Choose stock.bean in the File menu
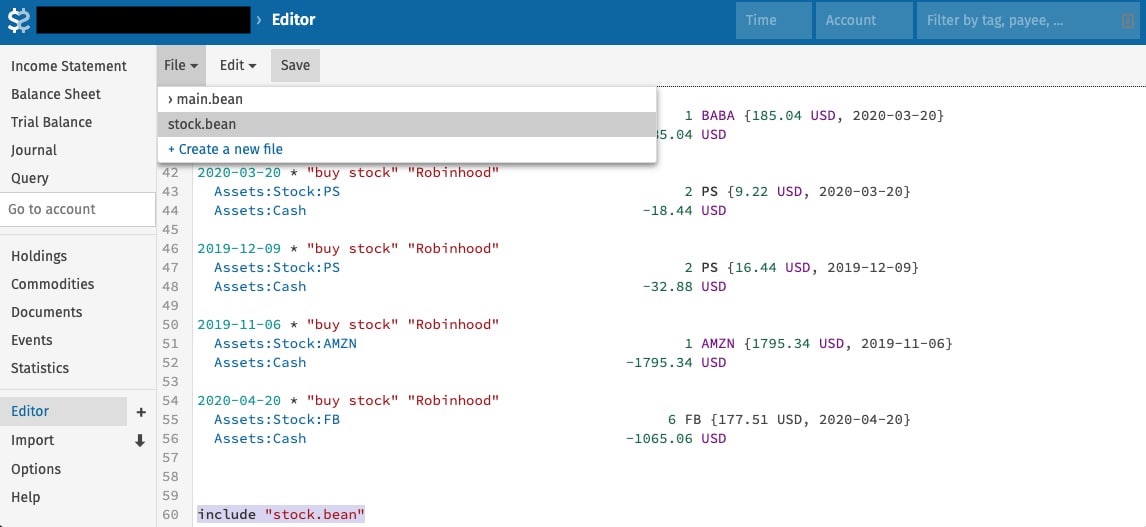This screenshot has width=1146, height=527. point(202,124)
